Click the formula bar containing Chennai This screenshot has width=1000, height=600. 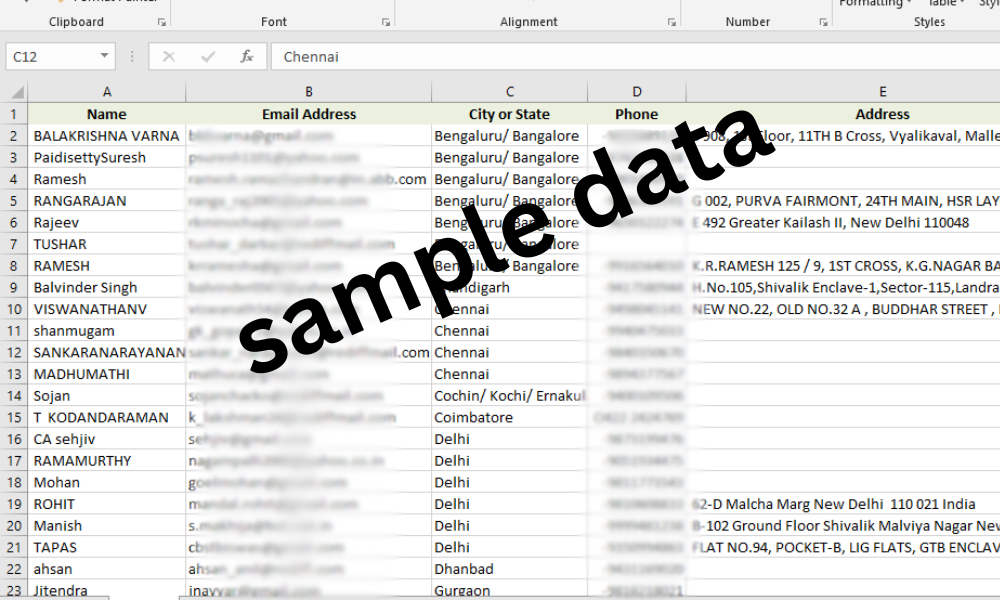[635, 57]
